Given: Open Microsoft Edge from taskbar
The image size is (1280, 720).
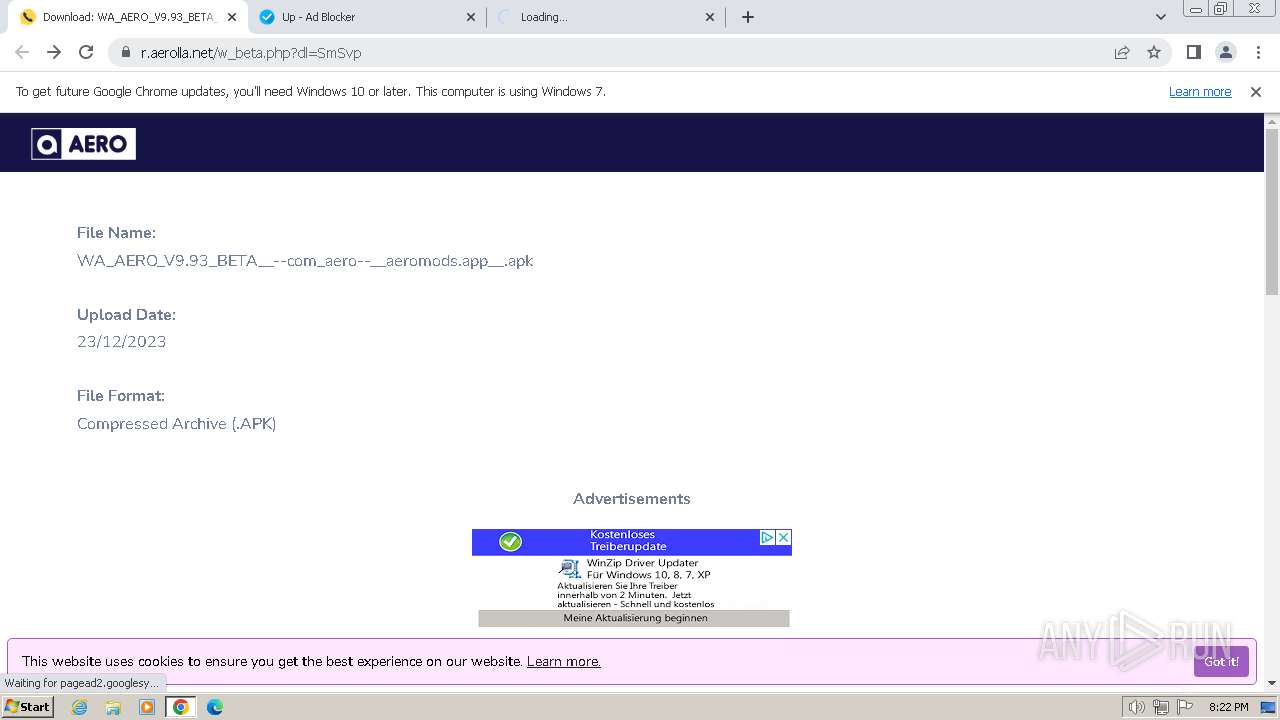Looking at the screenshot, I should point(215,707).
